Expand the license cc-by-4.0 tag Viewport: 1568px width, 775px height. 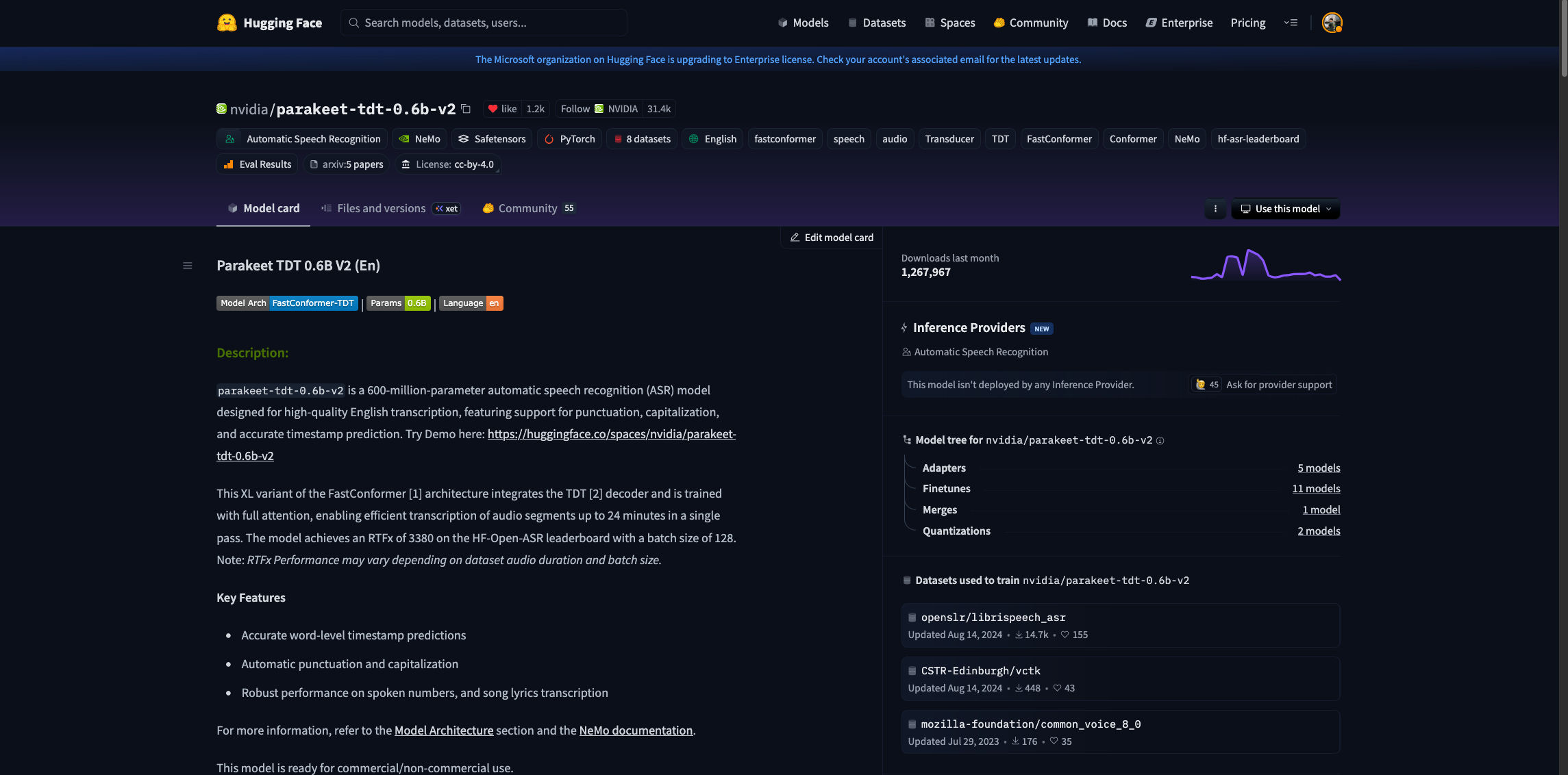[x=447, y=164]
